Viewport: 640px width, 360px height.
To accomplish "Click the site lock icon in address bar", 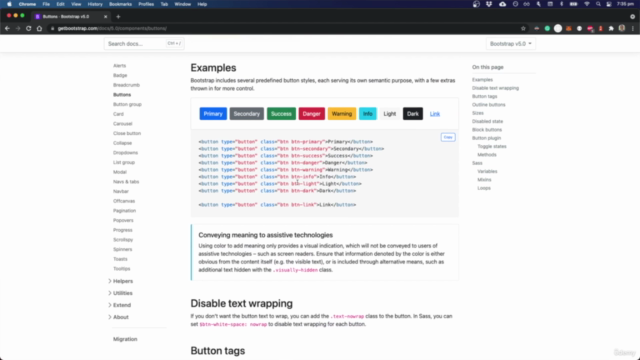I will [52, 29].
